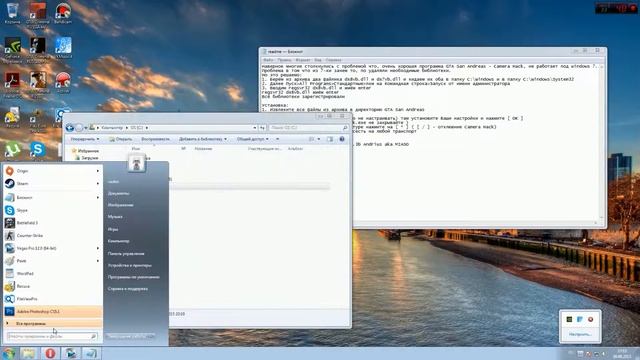640x360 pixels.
Task: Launch Battlefield 3 from the Start menu
Action: coord(53,223)
